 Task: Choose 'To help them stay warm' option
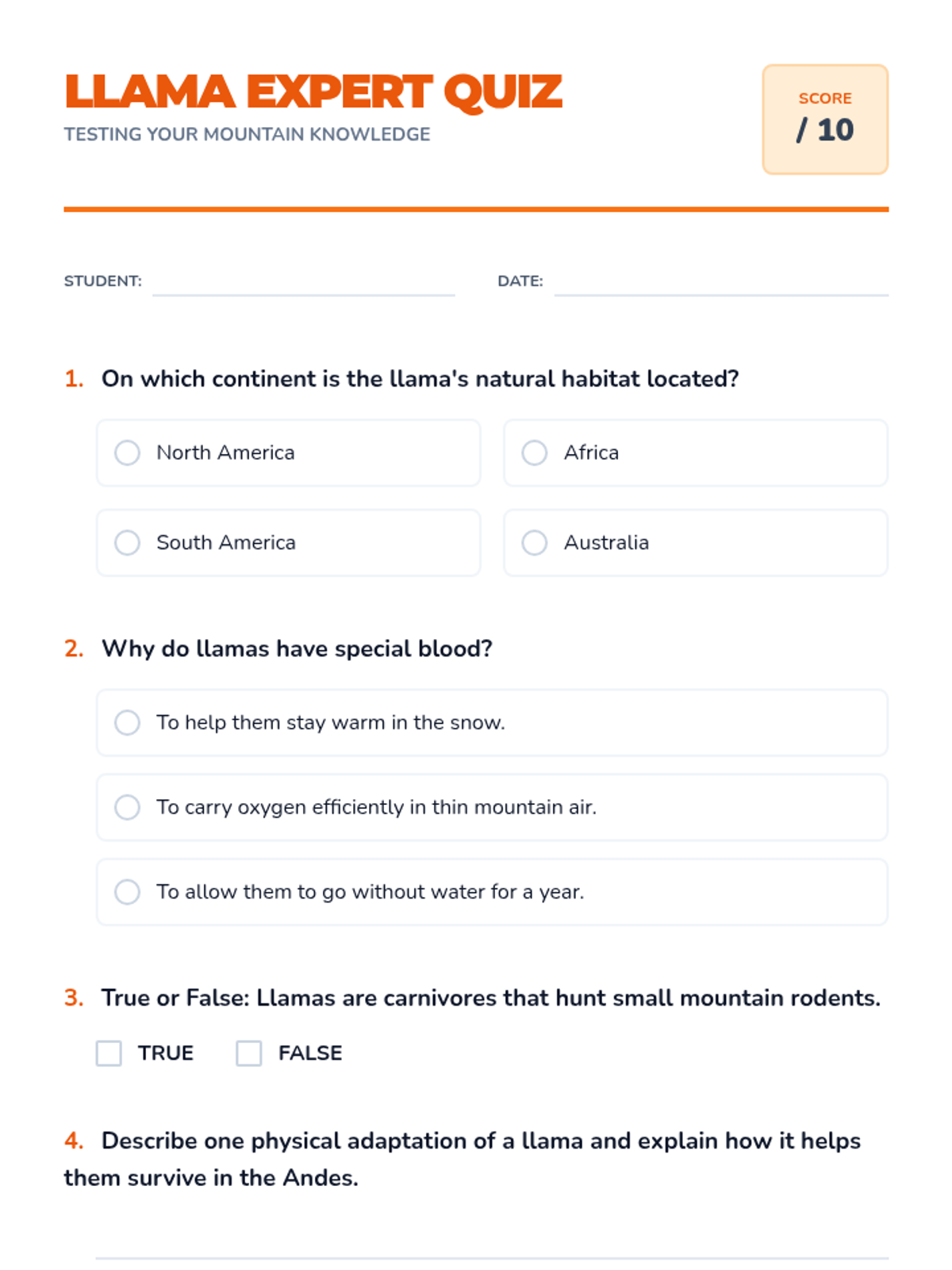click(127, 722)
